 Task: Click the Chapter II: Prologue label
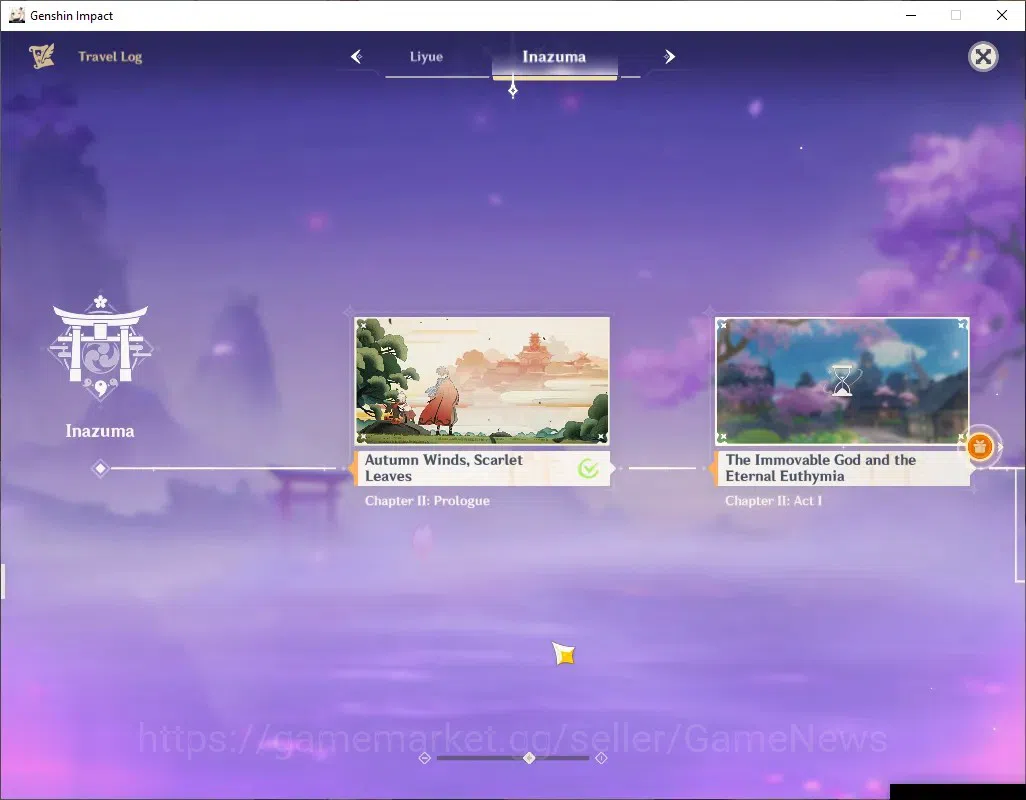427,501
